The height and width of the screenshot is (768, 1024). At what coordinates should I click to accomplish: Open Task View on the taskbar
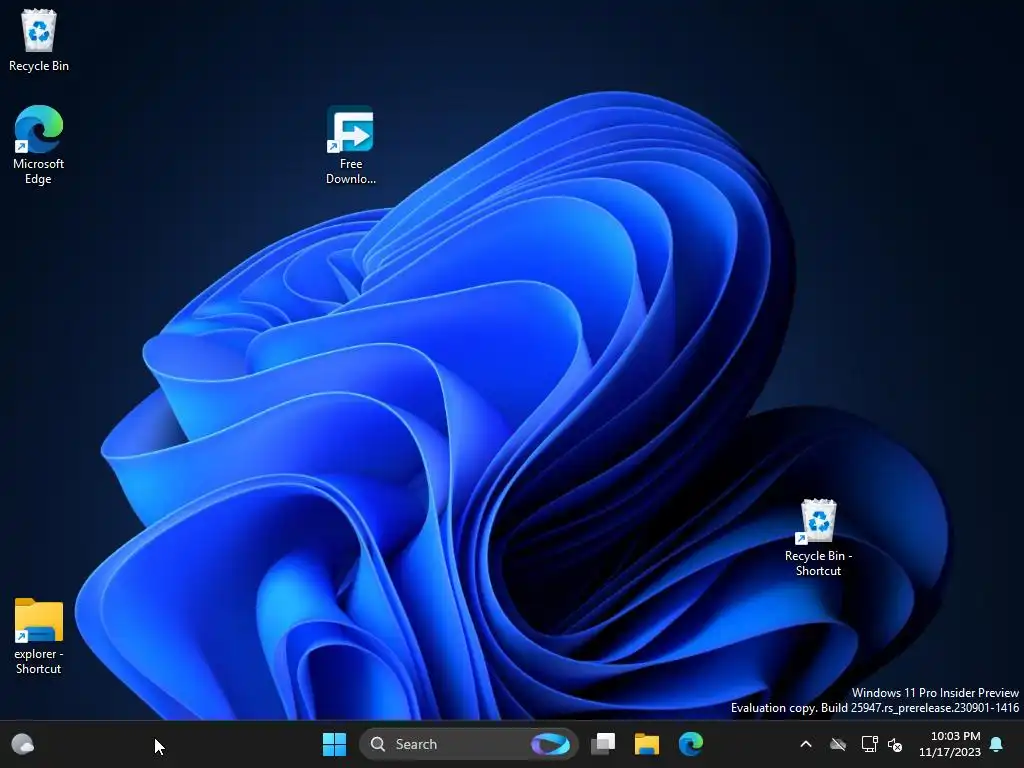tap(603, 744)
